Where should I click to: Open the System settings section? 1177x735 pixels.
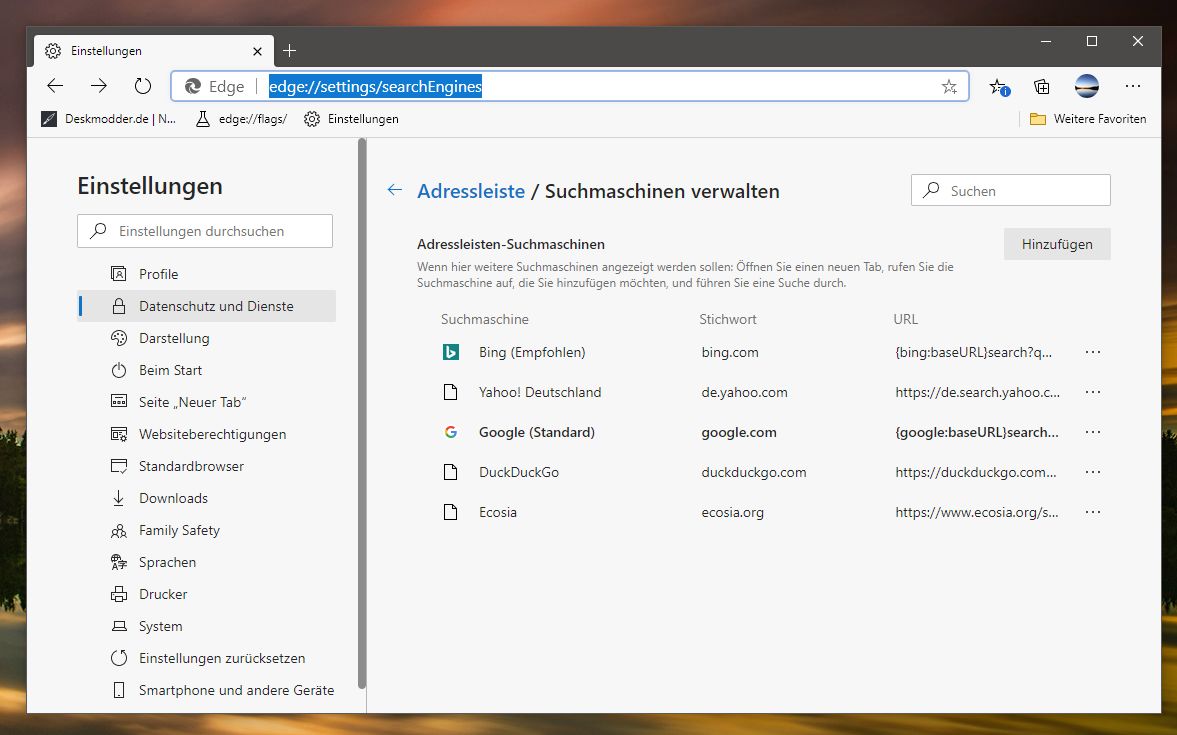click(x=206, y=626)
